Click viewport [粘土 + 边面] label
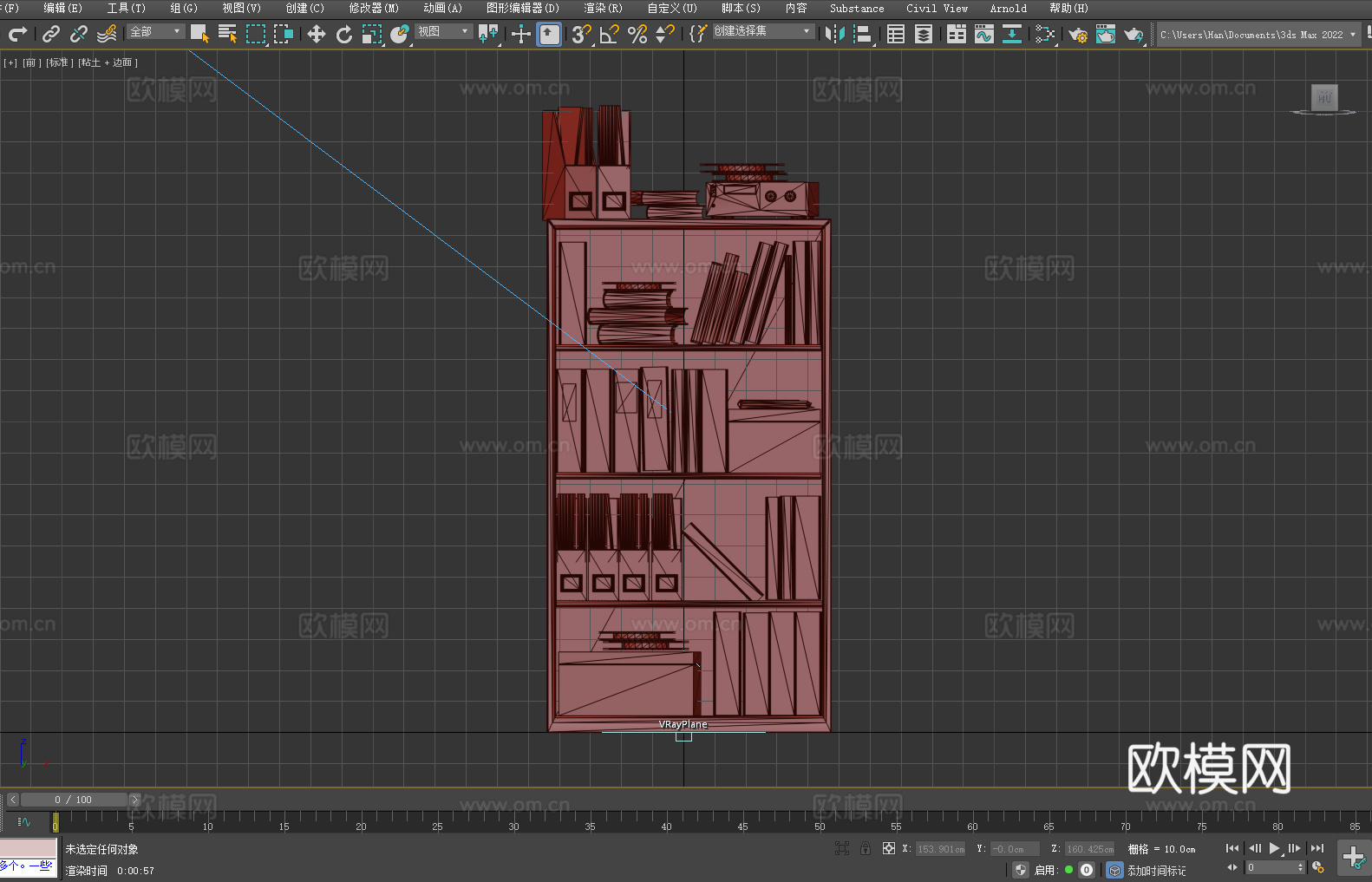Screen dimensions: 1372x882 [108, 62]
